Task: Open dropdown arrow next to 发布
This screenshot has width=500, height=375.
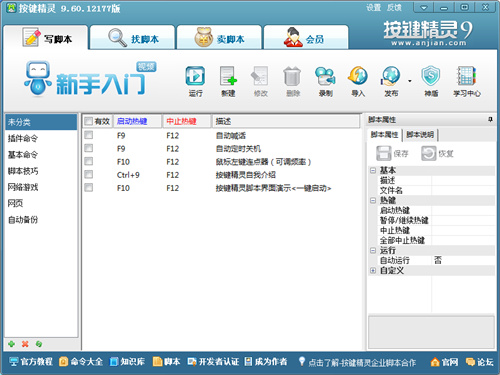Action: click(410, 81)
